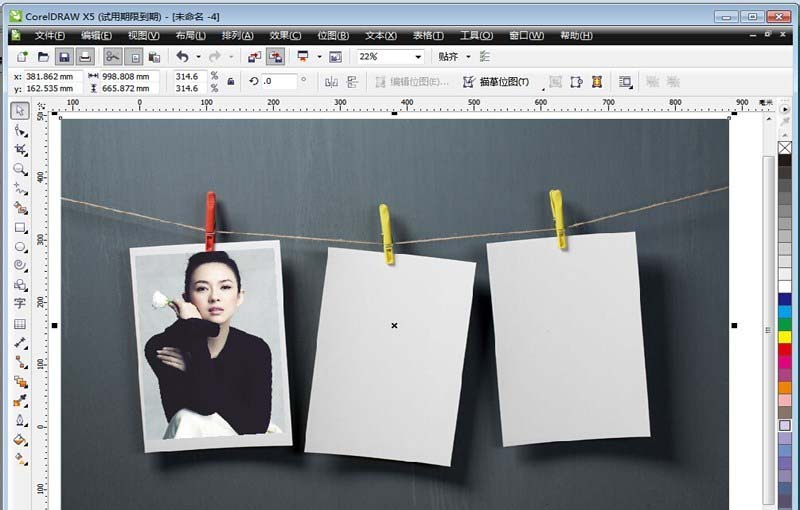Click the no-fill X swatch
This screenshot has height=510, width=800.
tap(785, 148)
